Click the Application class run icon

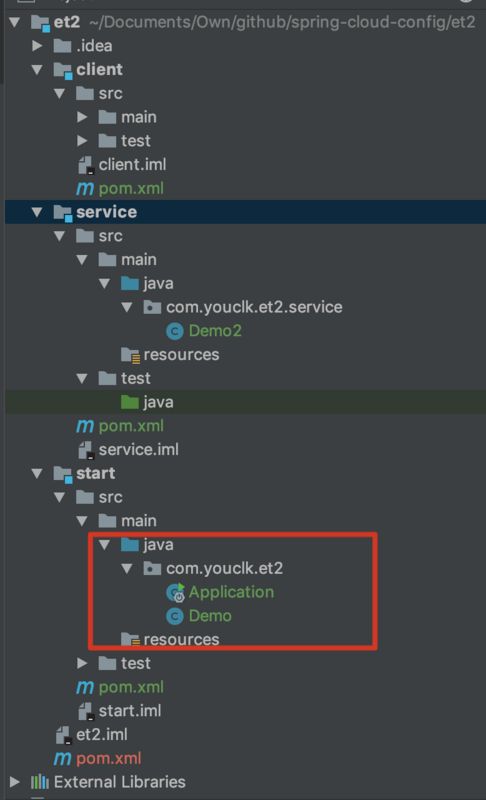pos(175,592)
